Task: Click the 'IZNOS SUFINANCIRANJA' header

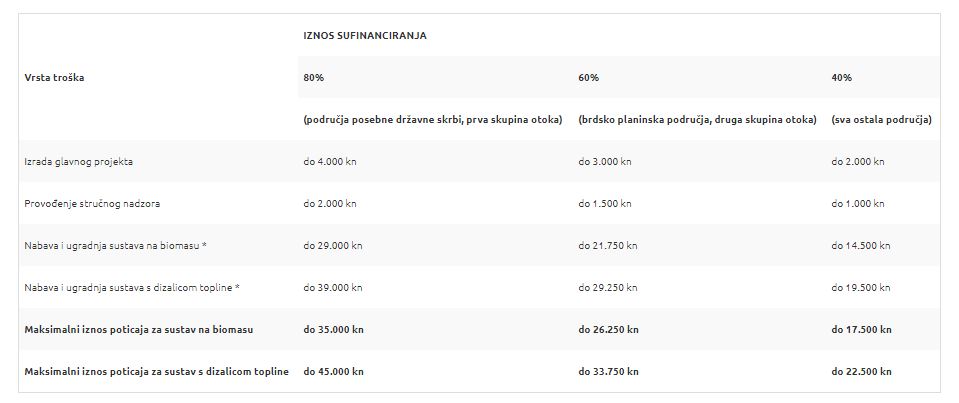Action: [x=365, y=35]
